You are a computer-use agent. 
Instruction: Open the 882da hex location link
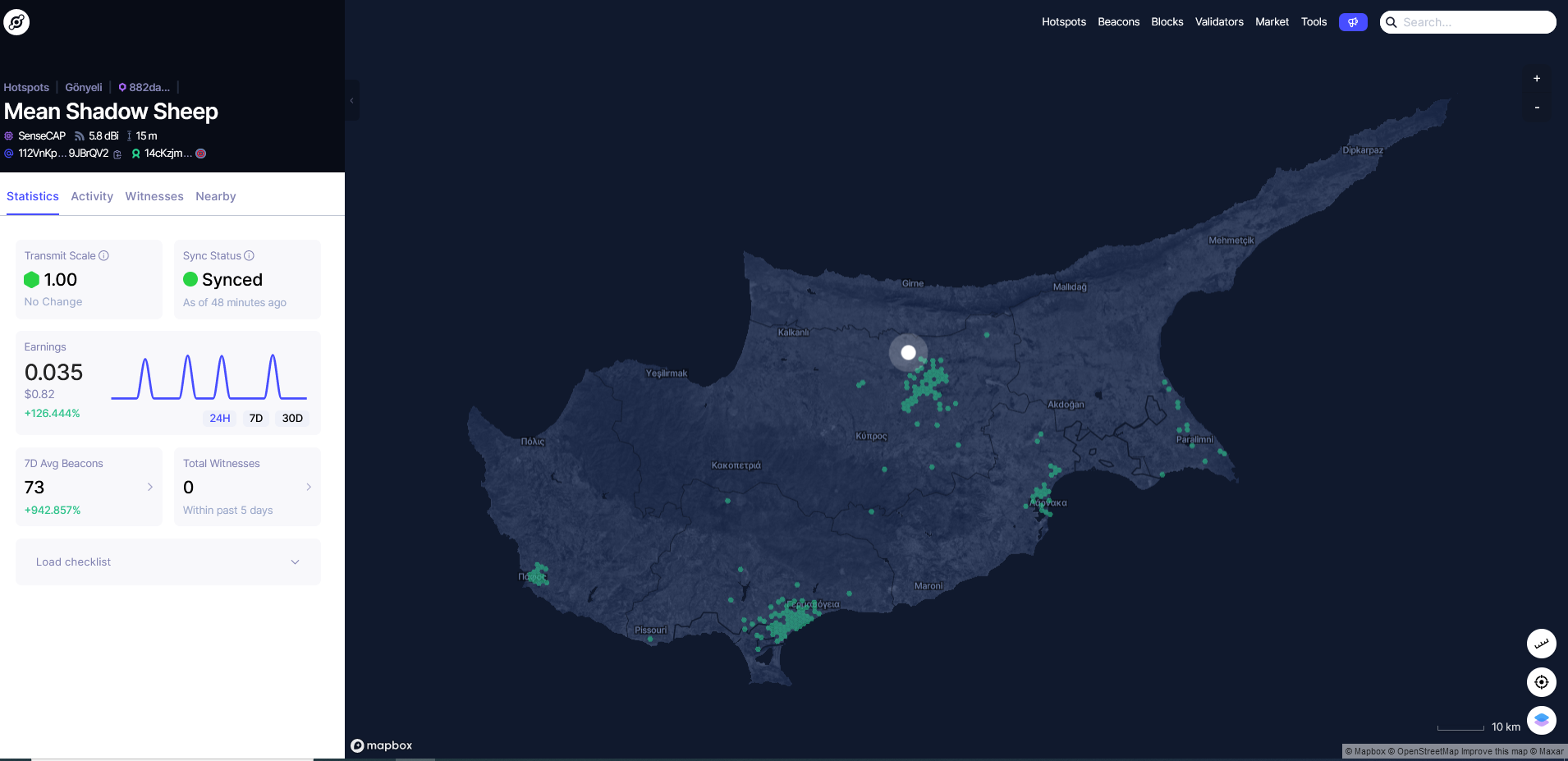click(144, 87)
